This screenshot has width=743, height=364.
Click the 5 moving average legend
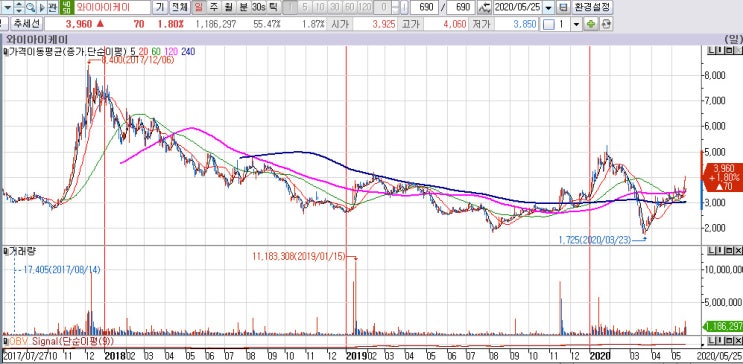tap(133, 51)
